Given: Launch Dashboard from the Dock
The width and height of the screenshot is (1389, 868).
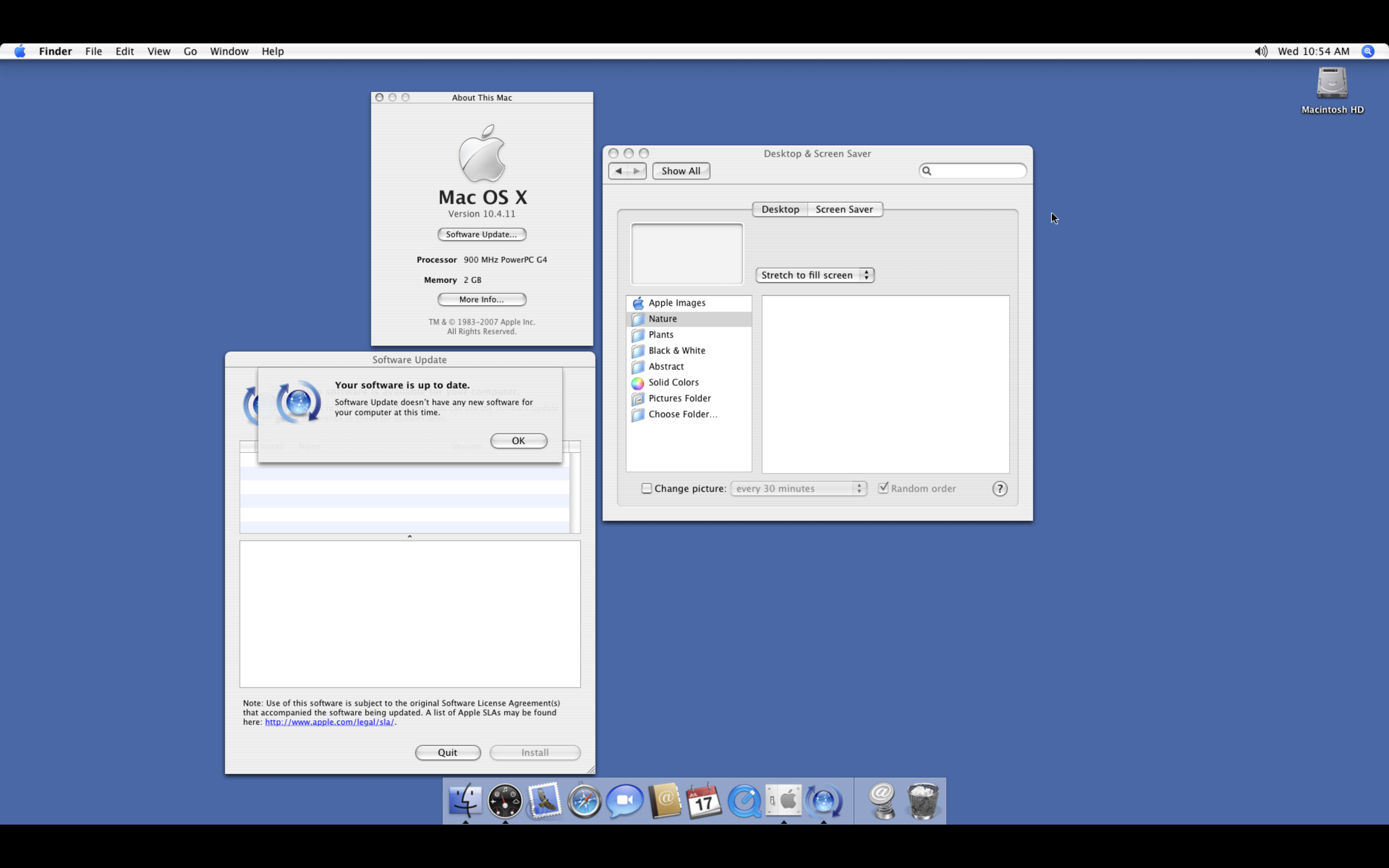Looking at the screenshot, I should point(505,800).
